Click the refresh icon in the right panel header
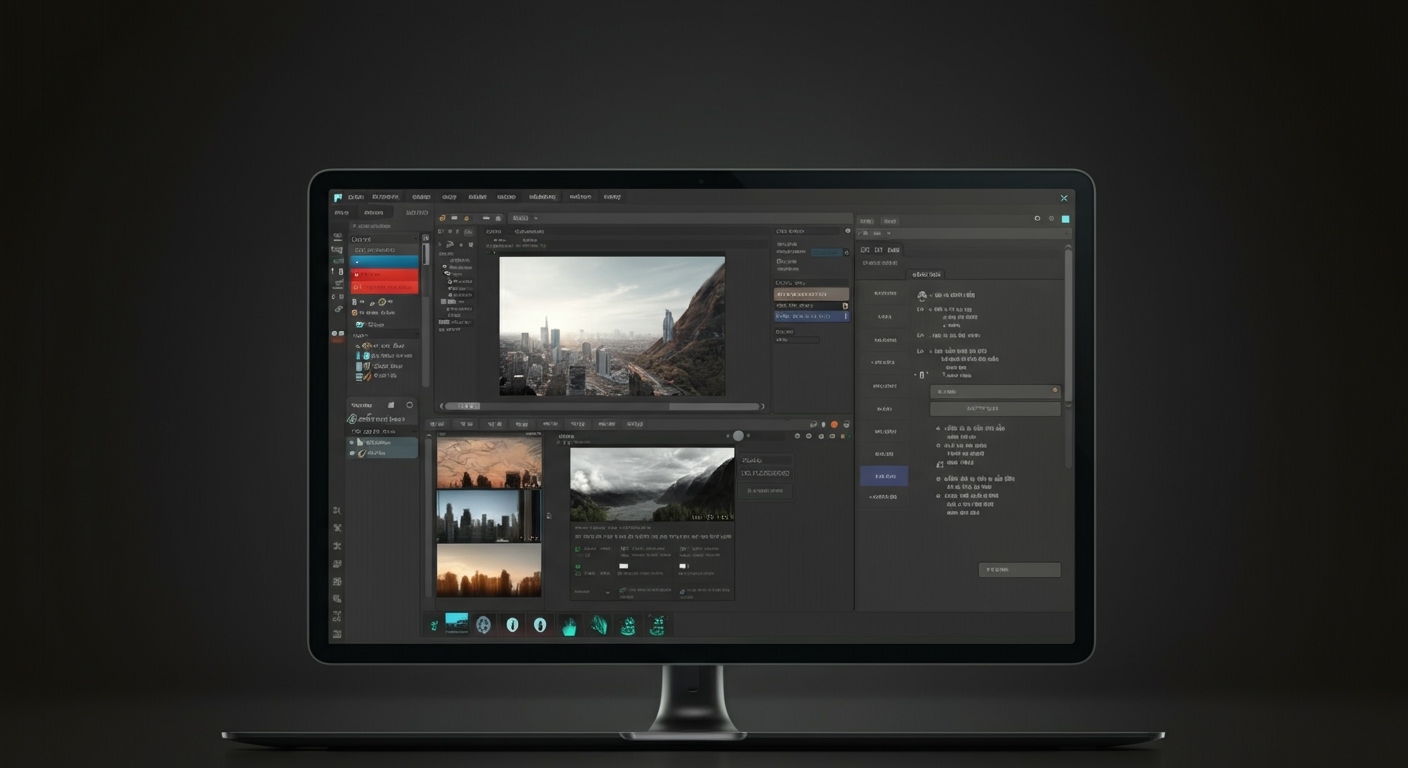The height and width of the screenshot is (768, 1408). (x=1037, y=220)
